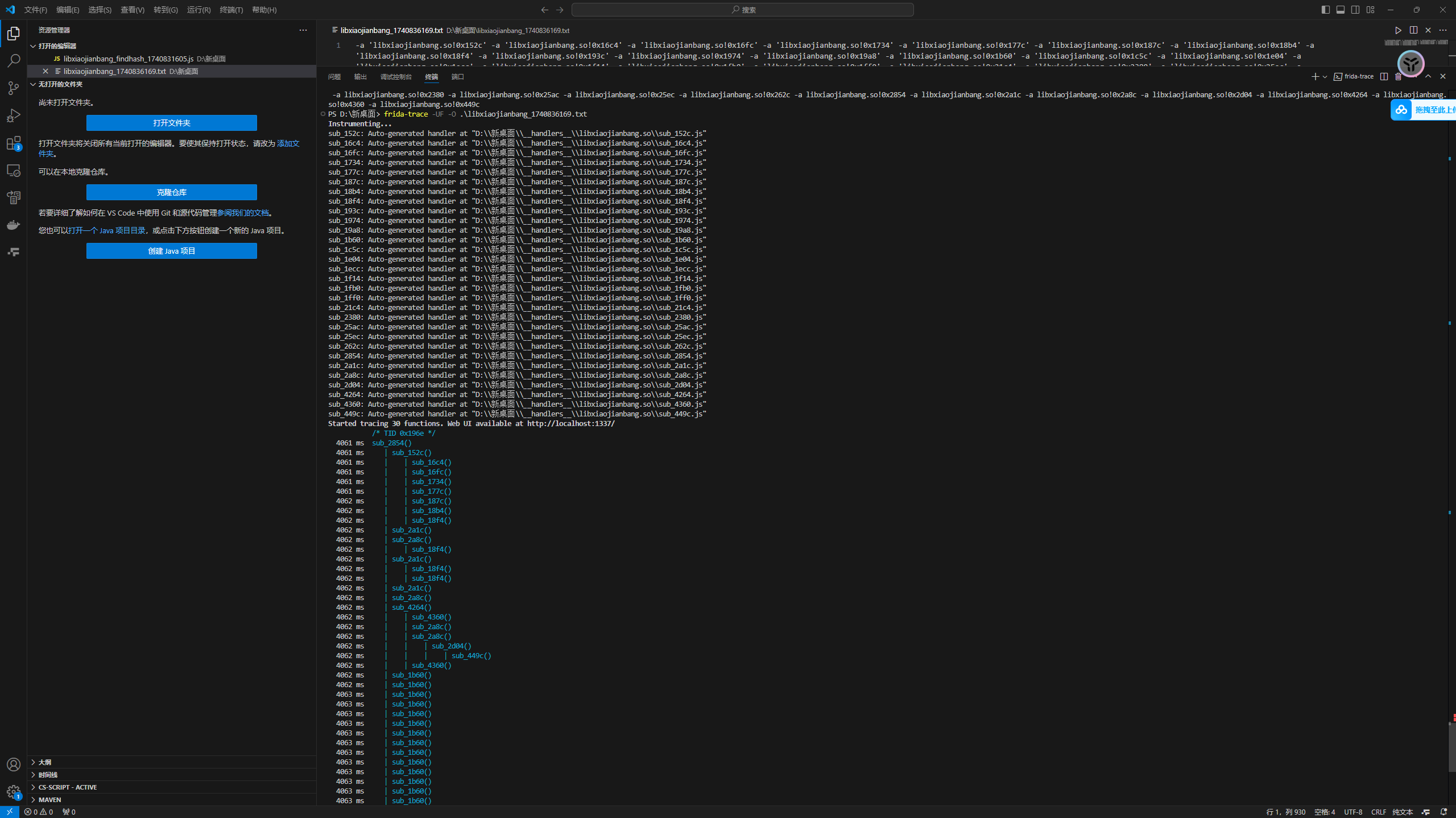Screen dimensions: 1456x818
Task: Kill terminal with trash icon
Action: point(1399,76)
